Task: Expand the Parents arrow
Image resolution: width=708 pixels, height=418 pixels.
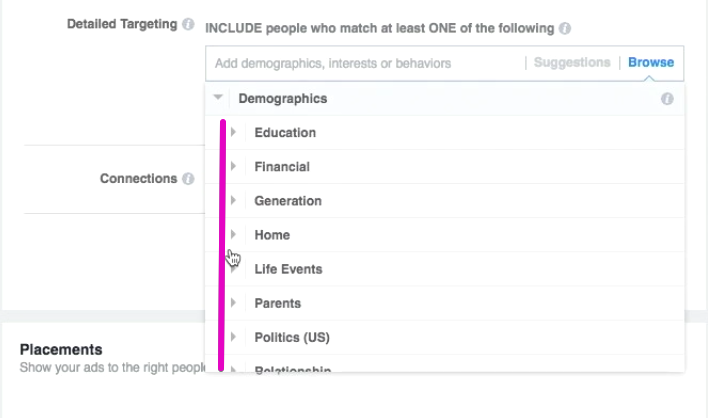Action: (x=233, y=303)
